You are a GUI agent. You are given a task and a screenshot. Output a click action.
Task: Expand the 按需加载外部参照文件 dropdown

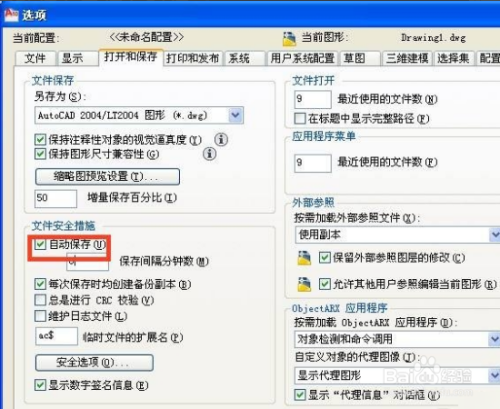495,235
